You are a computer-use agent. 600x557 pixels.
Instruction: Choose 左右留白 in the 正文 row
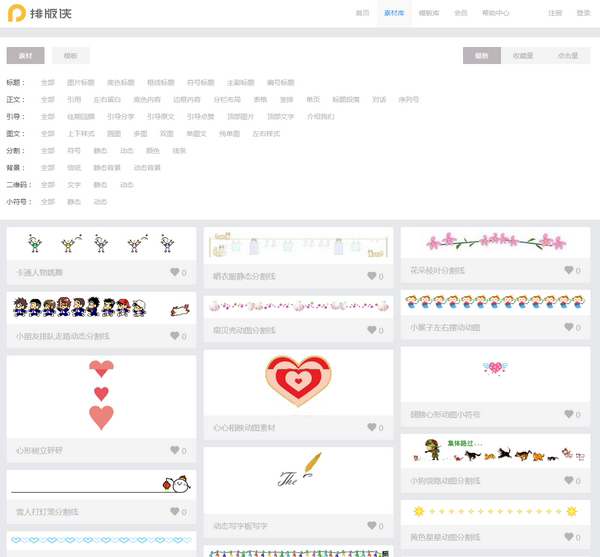[x=107, y=99]
